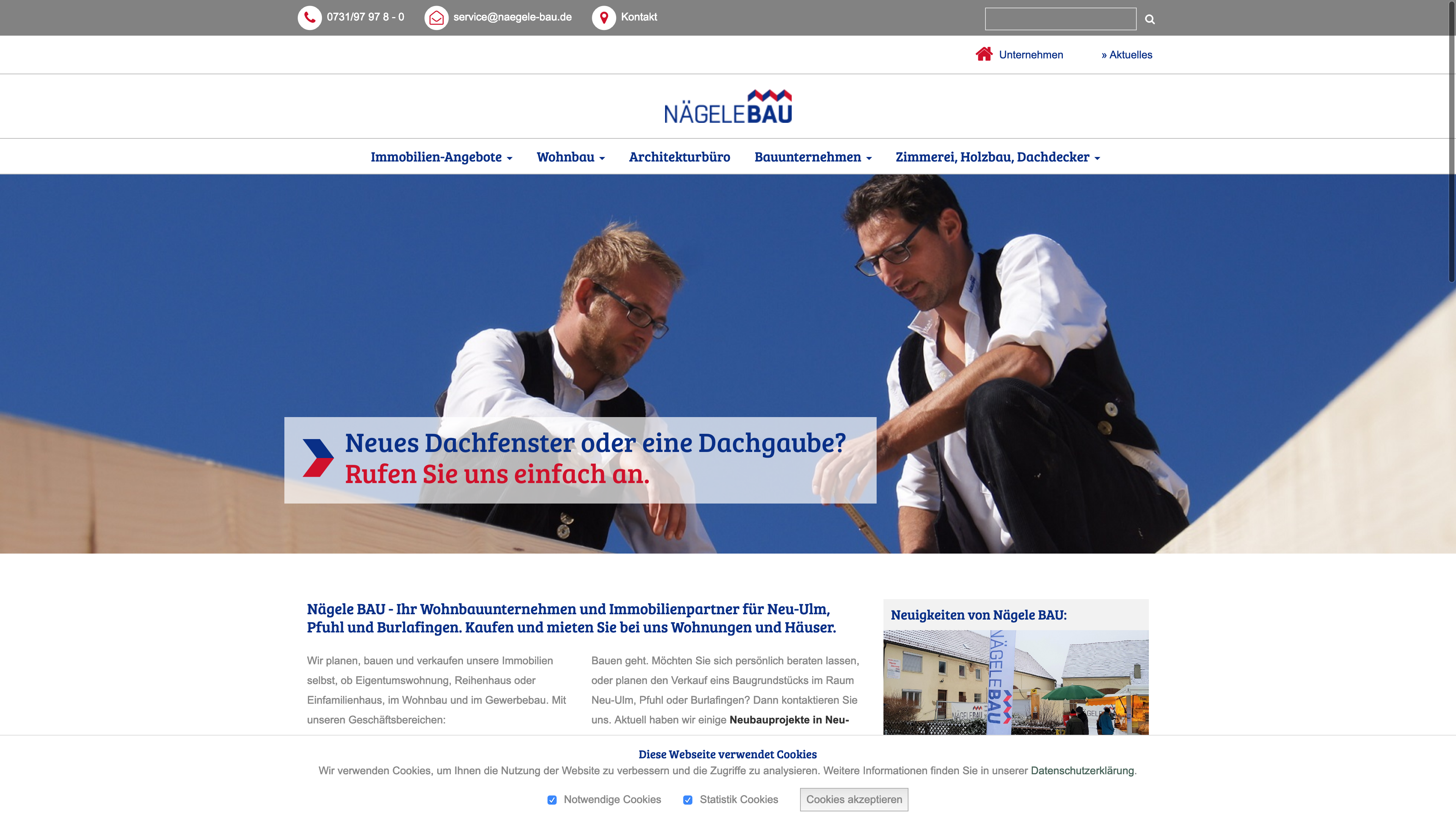Click the Neubauprojekte in Neu- bold link
This screenshot has height=819, width=1456.
[789, 720]
